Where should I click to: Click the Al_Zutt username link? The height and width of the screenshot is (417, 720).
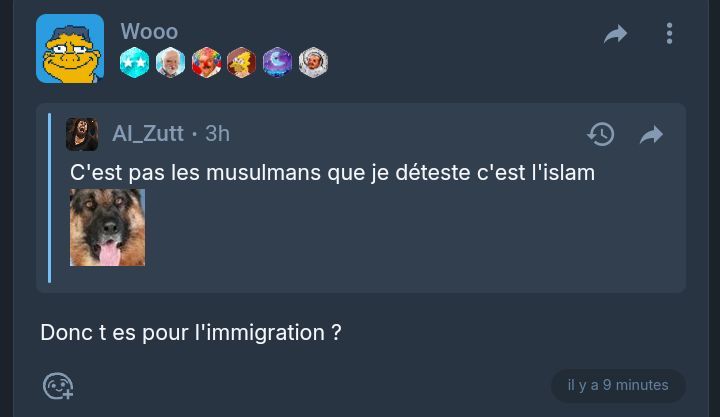tap(147, 134)
